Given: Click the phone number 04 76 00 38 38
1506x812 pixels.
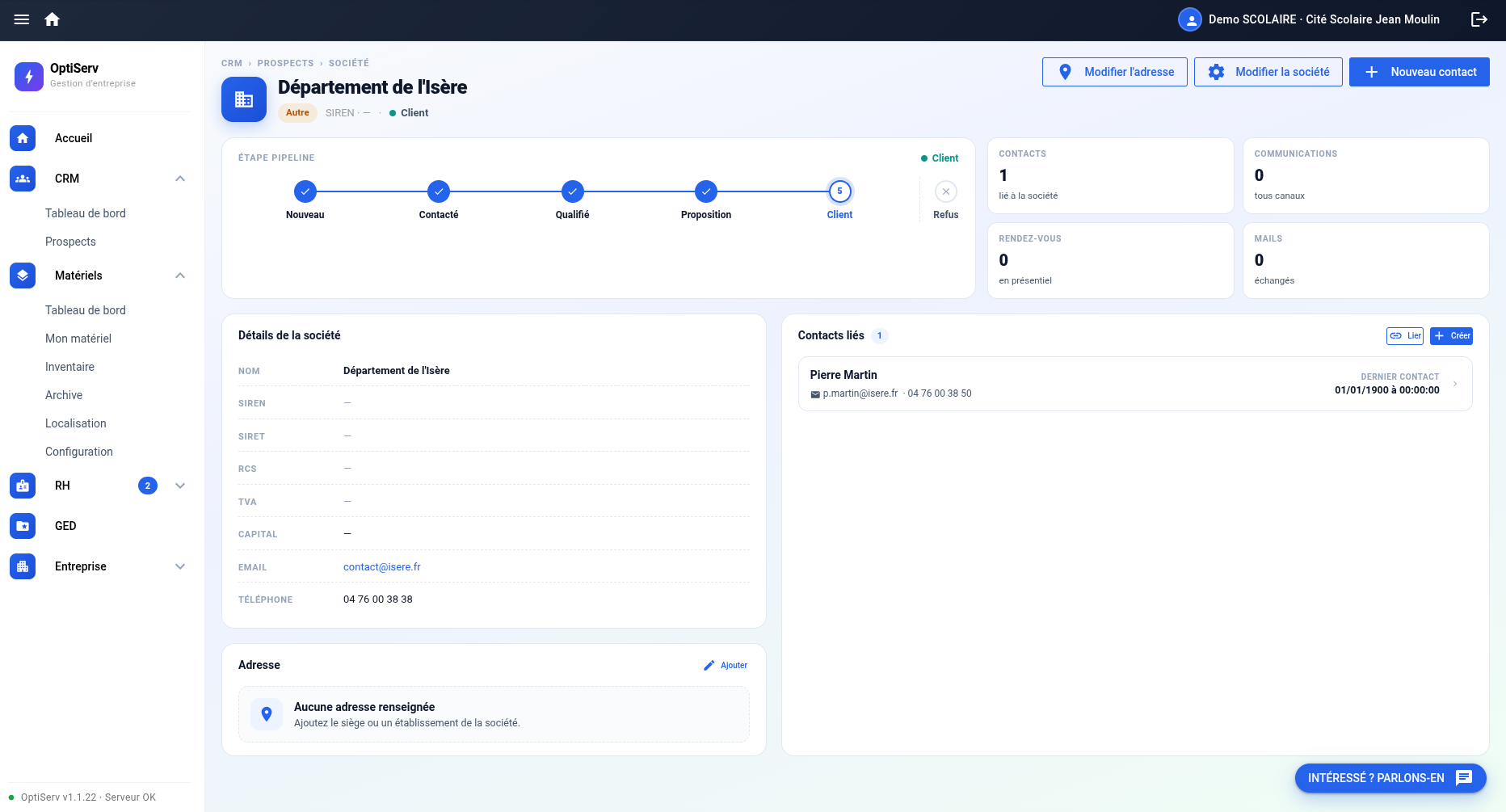Looking at the screenshot, I should (x=378, y=600).
